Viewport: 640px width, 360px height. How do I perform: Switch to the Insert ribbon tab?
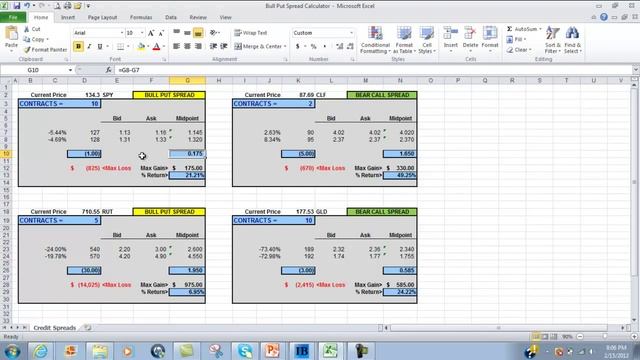(68, 18)
